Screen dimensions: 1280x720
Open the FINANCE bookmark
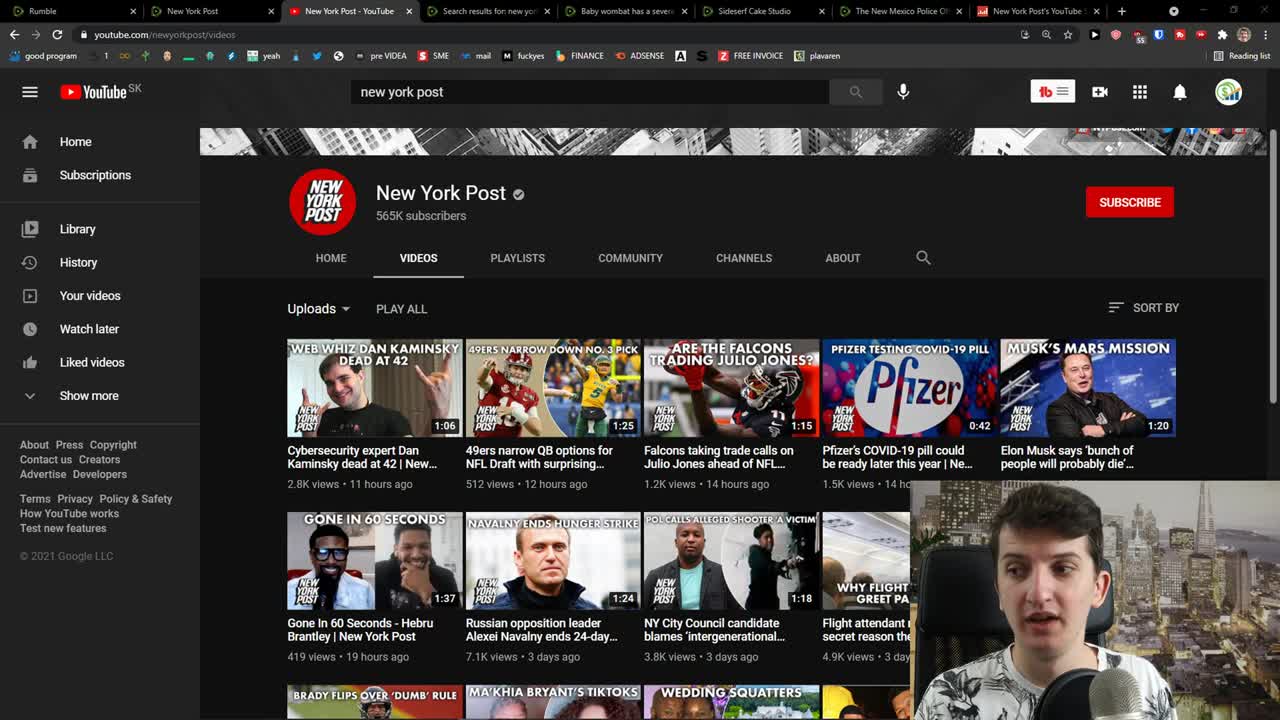click(x=580, y=56)
